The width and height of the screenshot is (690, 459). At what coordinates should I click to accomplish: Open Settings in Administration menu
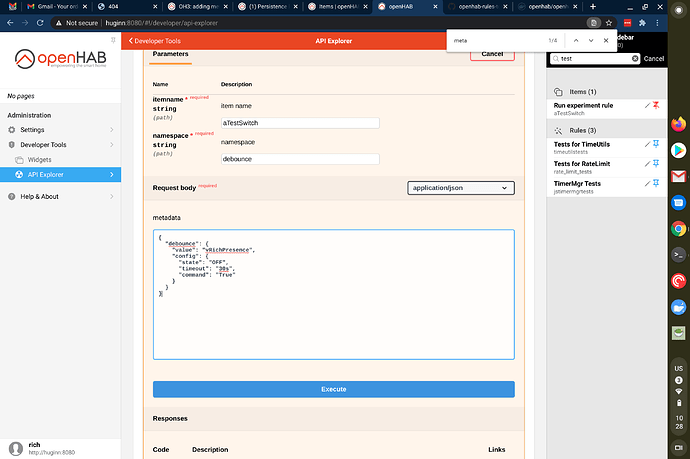tap(60, 130)
